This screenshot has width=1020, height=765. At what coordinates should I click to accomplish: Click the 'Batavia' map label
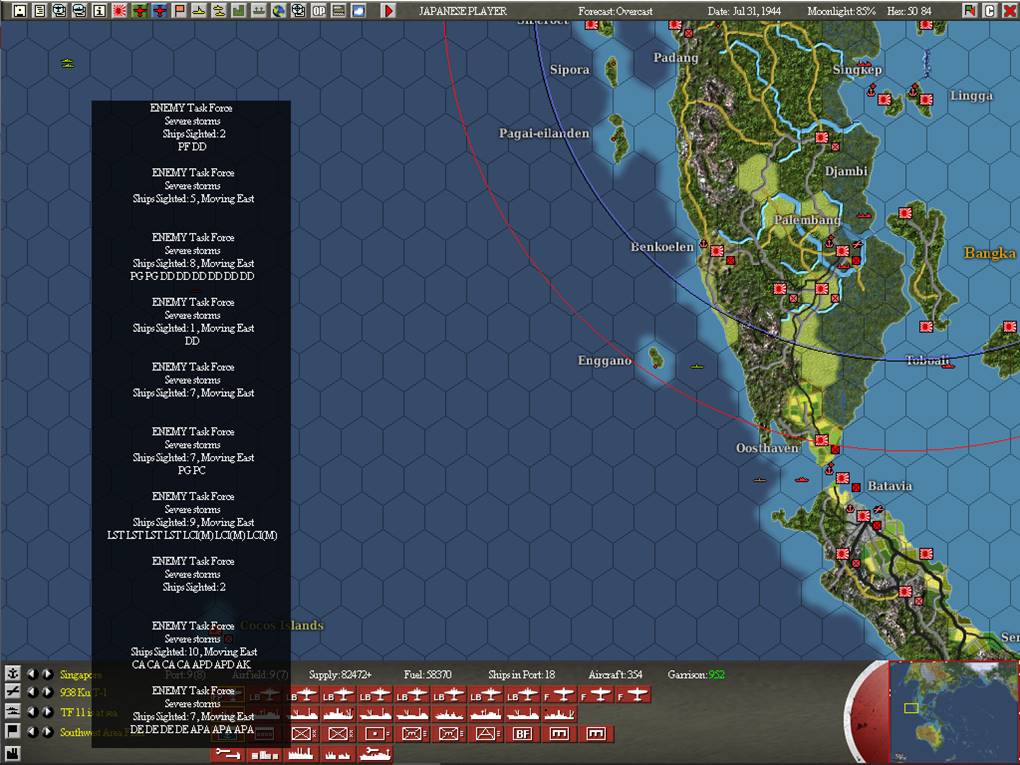click(x=889, y=486)
